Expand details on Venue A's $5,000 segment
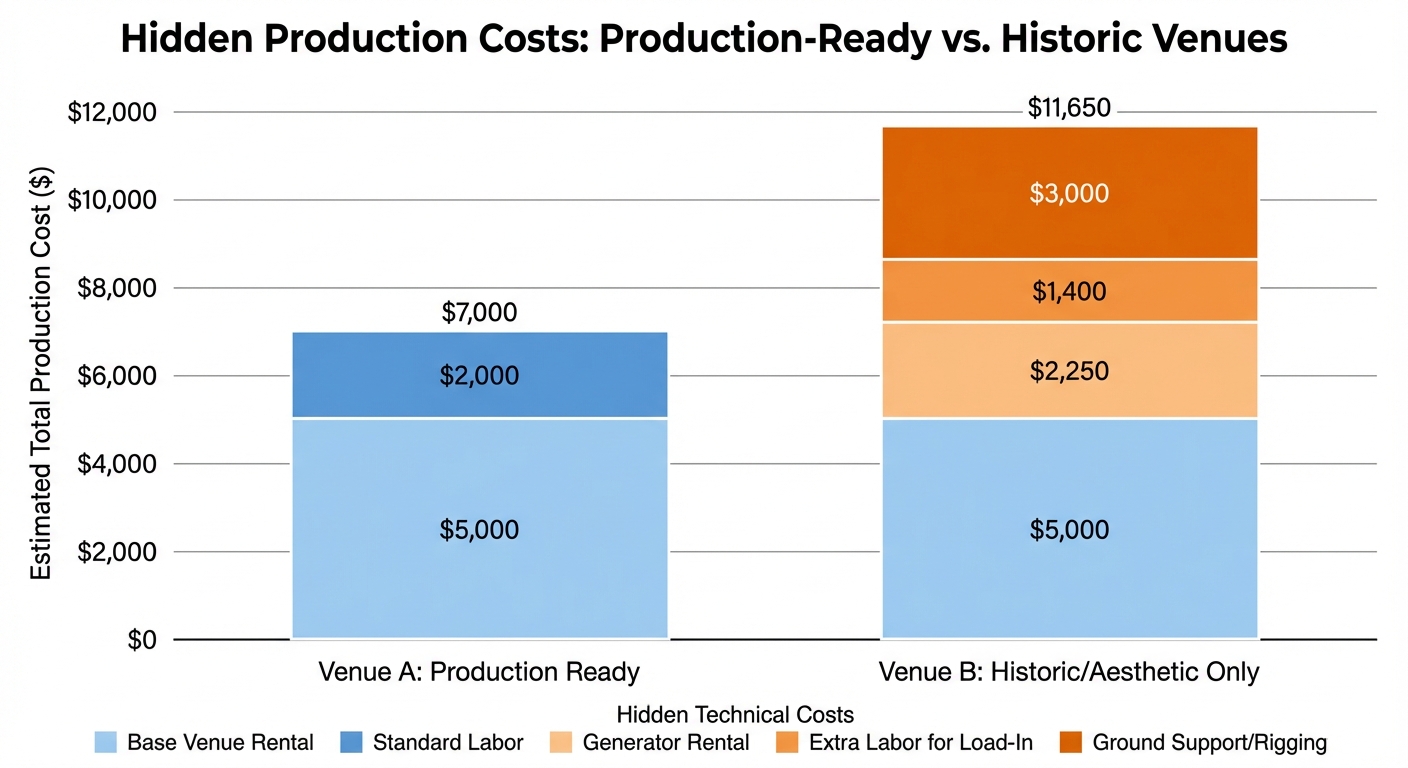The width and height of the screenshot is (1408, 768). pyautogui.click(x=480, y=528)
